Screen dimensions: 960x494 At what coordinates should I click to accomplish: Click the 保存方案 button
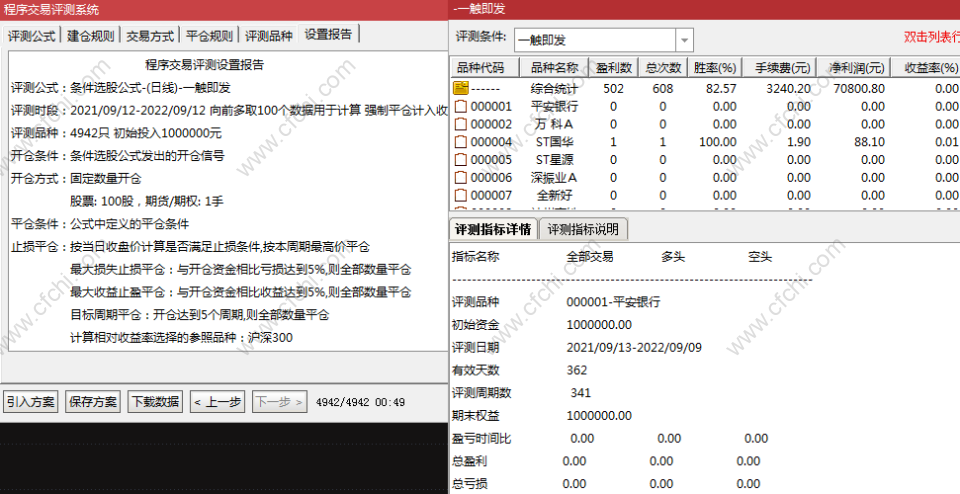pos(93,402)
